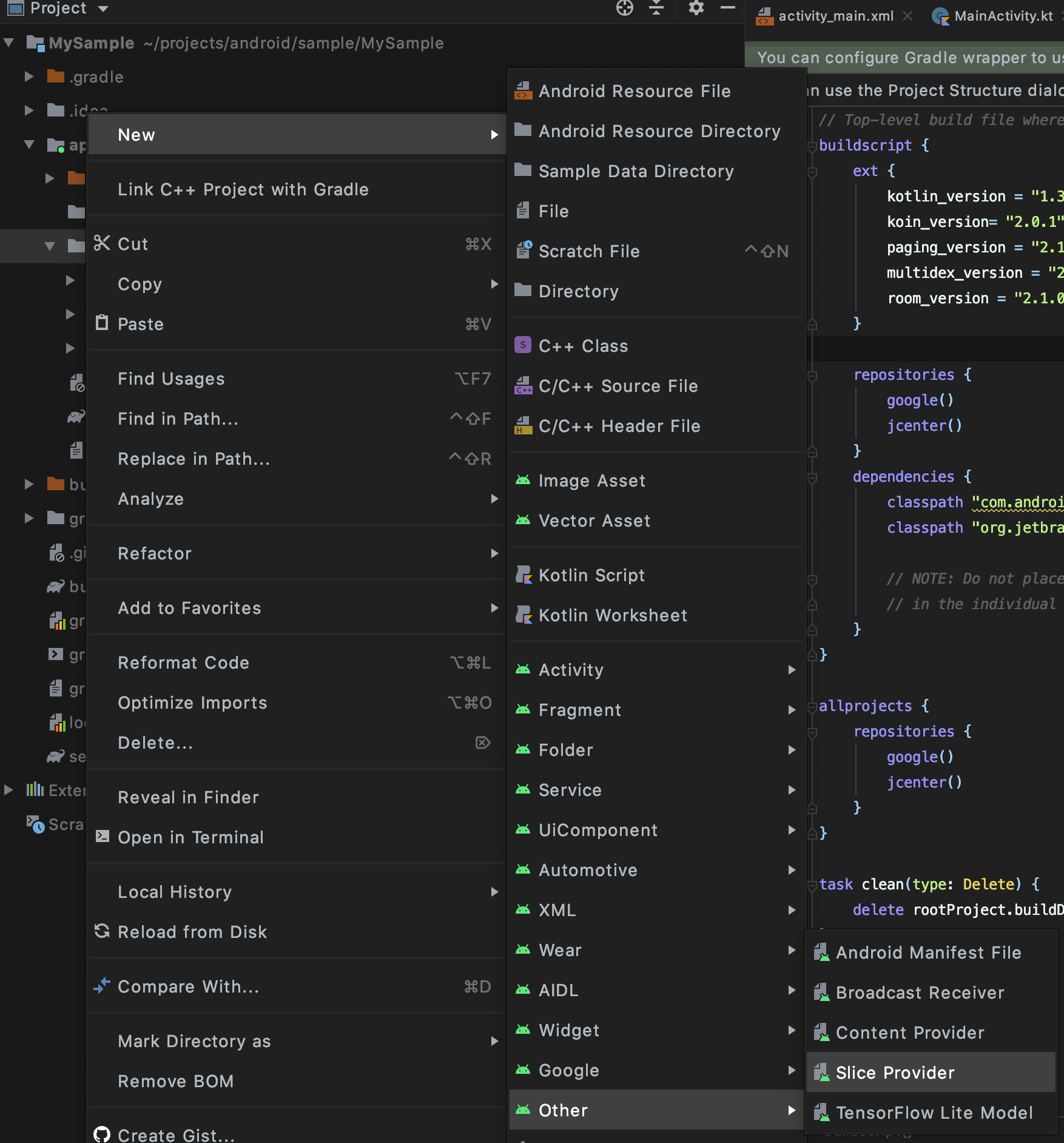
Task: Select Add to Favorites
Action: [298, 608]
